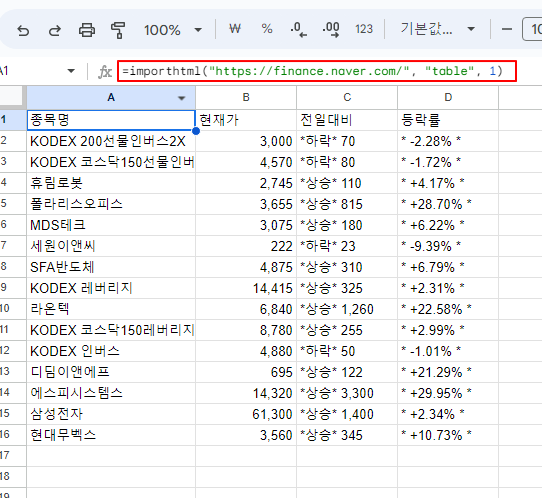Select cell * +29.95% *
Viewport: 542px width, 498px height.
[x=448, y=393]
